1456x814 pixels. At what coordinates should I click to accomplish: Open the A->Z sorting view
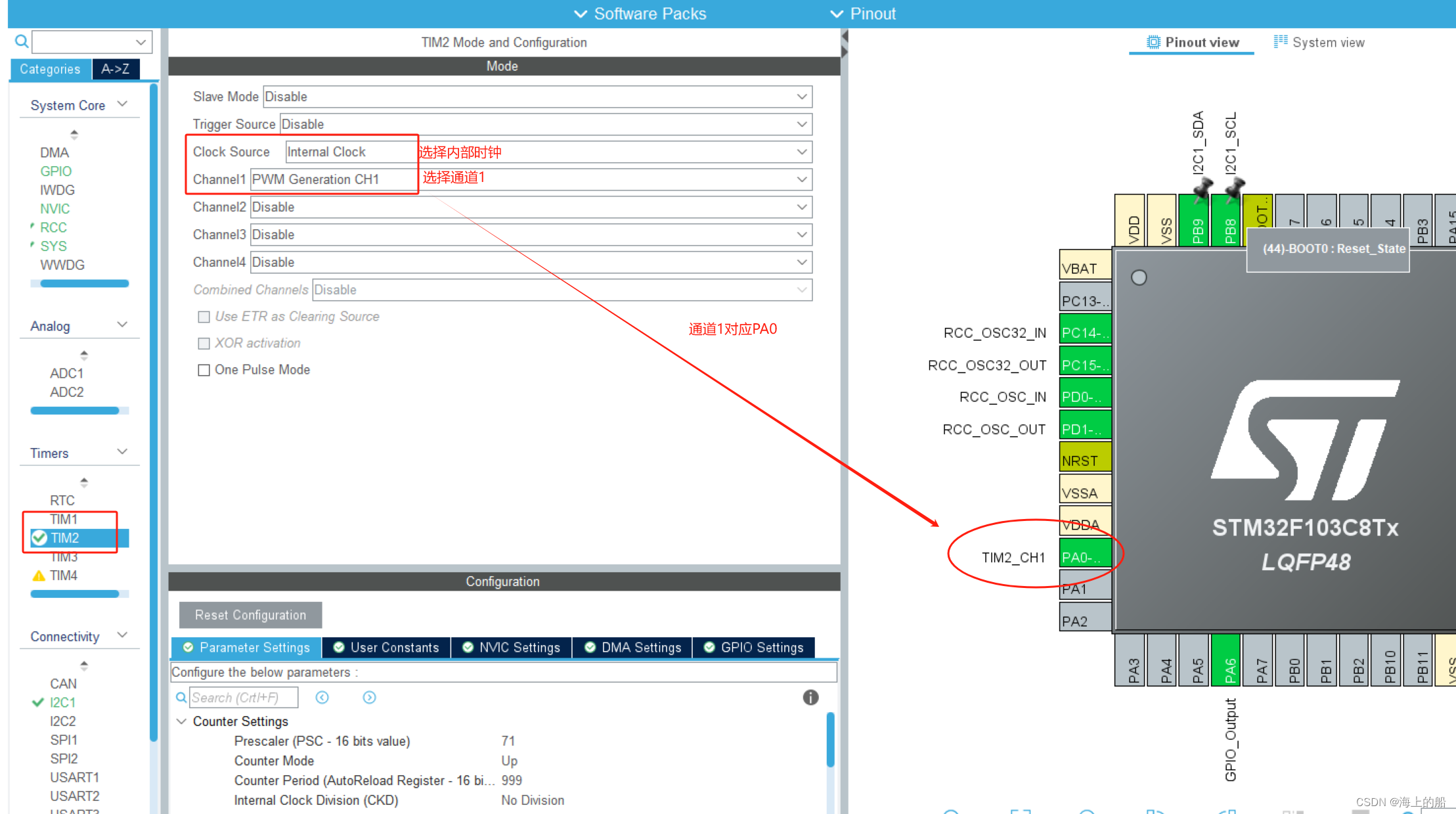pyautogui.click(x=115, y=69)
